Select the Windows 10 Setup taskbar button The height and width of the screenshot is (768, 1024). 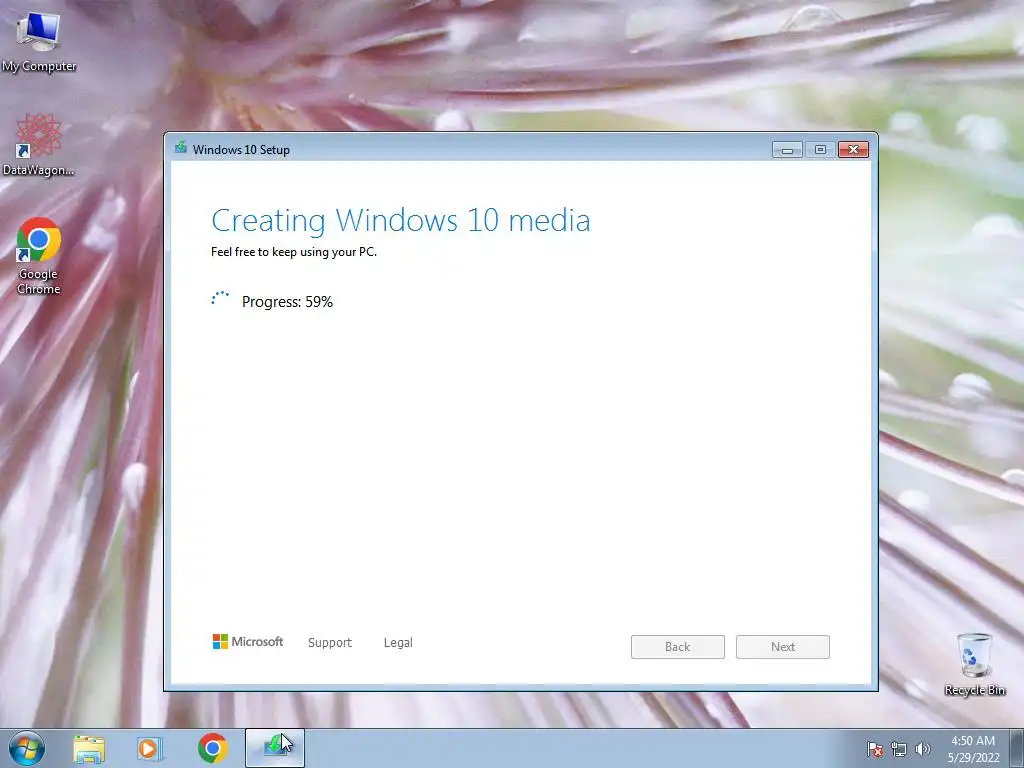coord(275,748)
